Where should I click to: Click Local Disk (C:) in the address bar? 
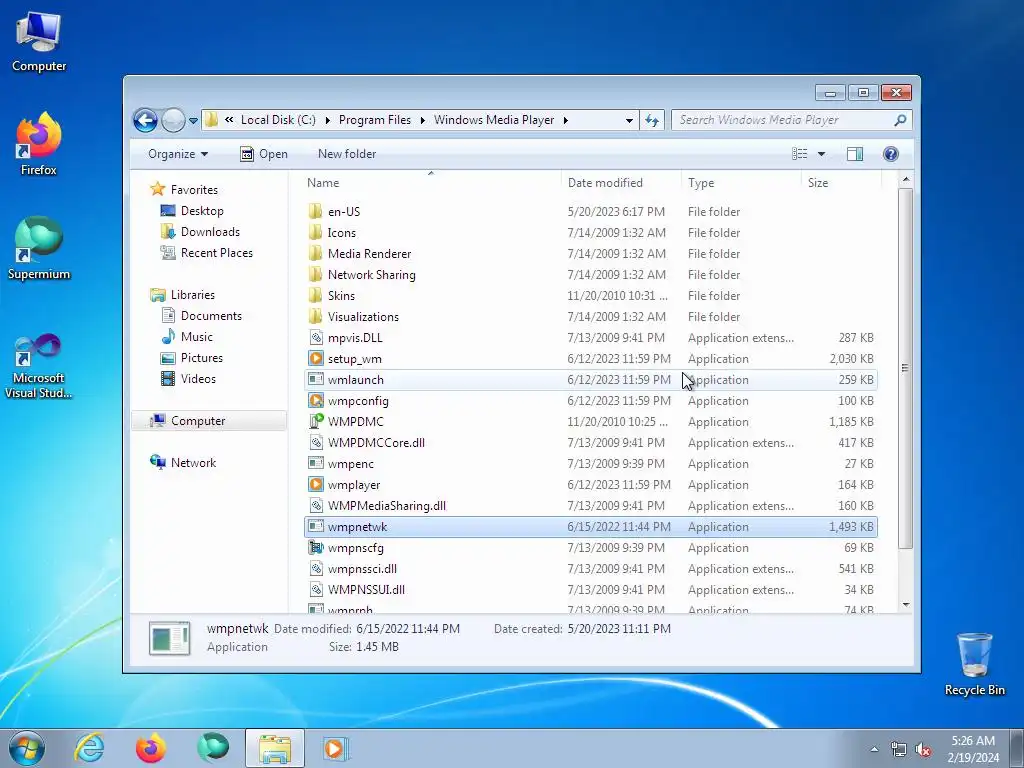click(x=278, y=120)
